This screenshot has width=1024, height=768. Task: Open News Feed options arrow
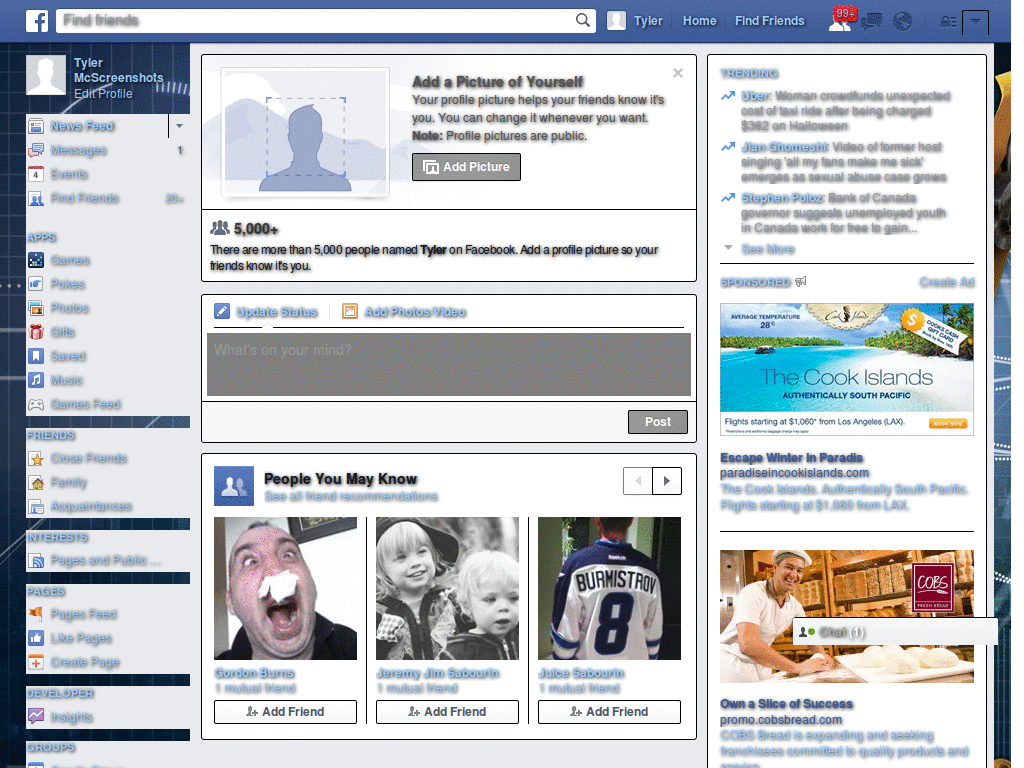pos(179,125)
